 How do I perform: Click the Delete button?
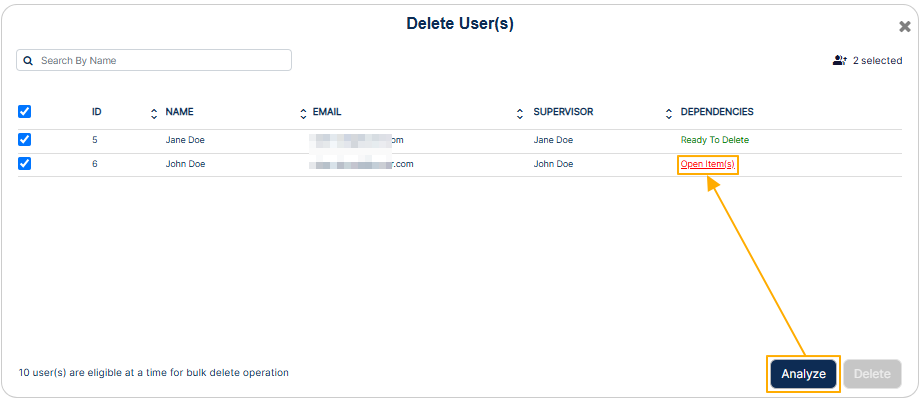click(872, 374)
